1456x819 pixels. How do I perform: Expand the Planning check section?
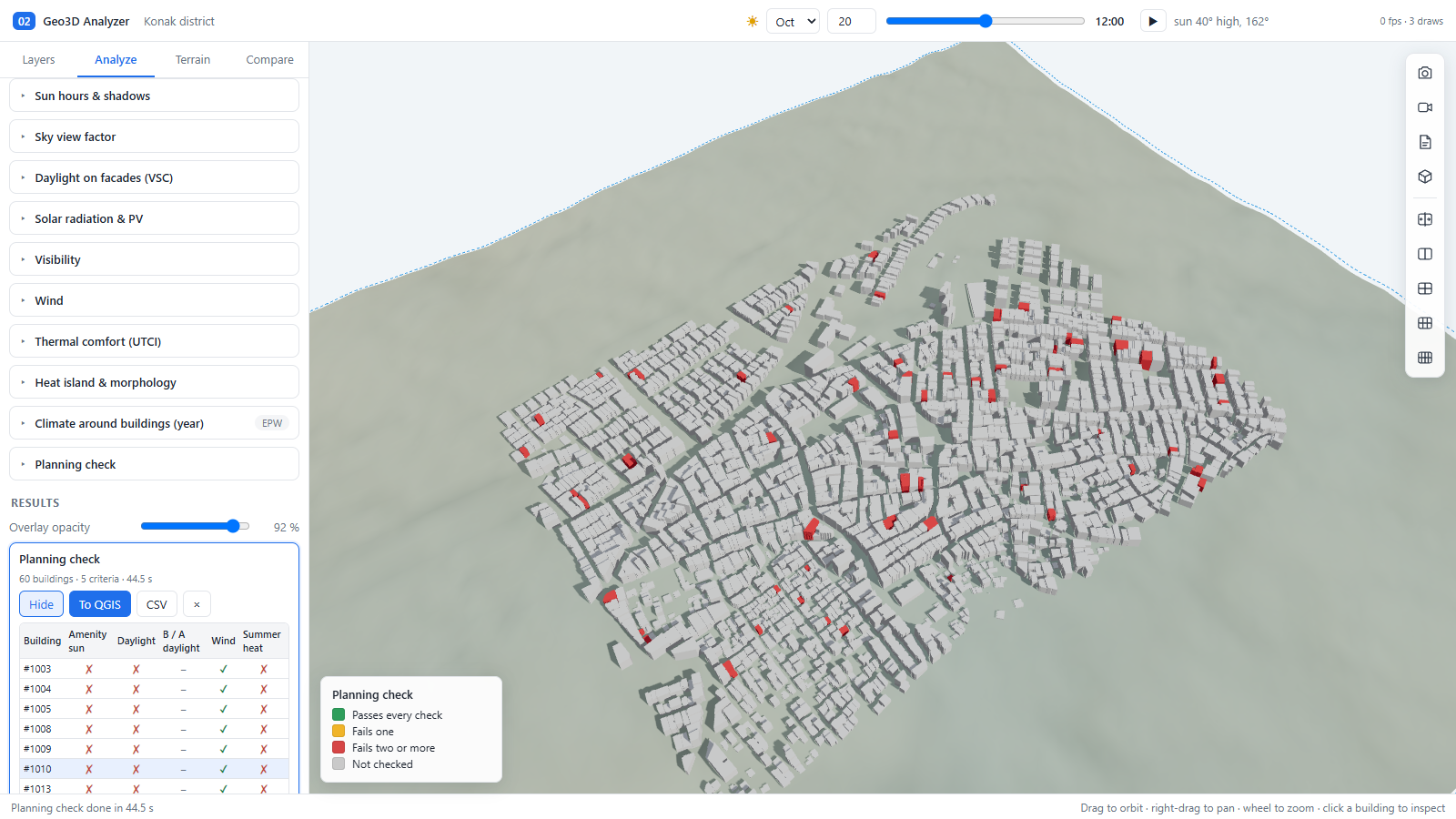pyautogui.click(x=154, y=464)
